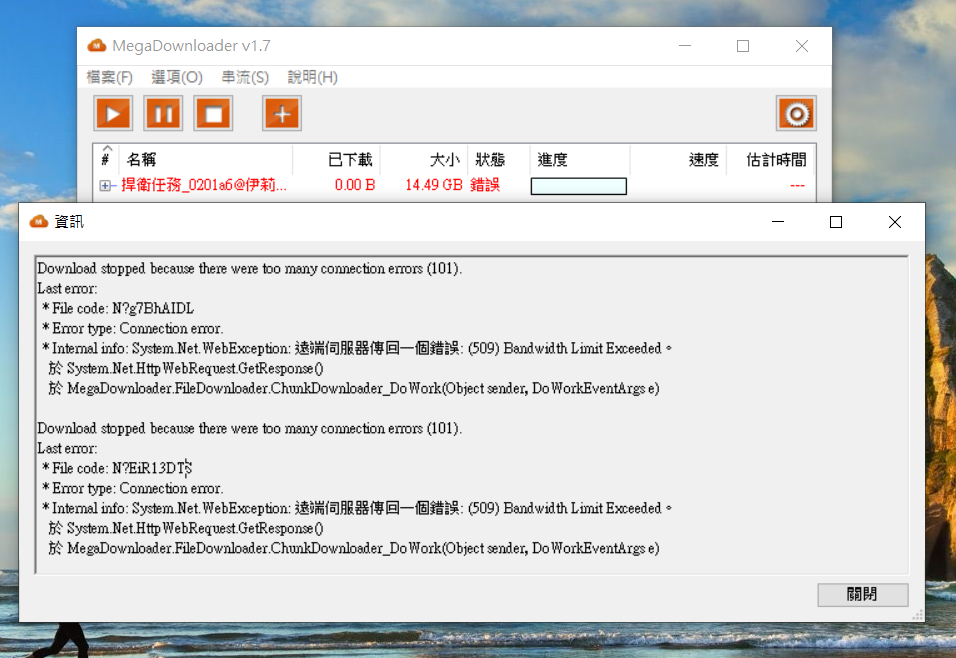Add new links with the plus button
Screen dimensions: 956x658
pos(282,113)
